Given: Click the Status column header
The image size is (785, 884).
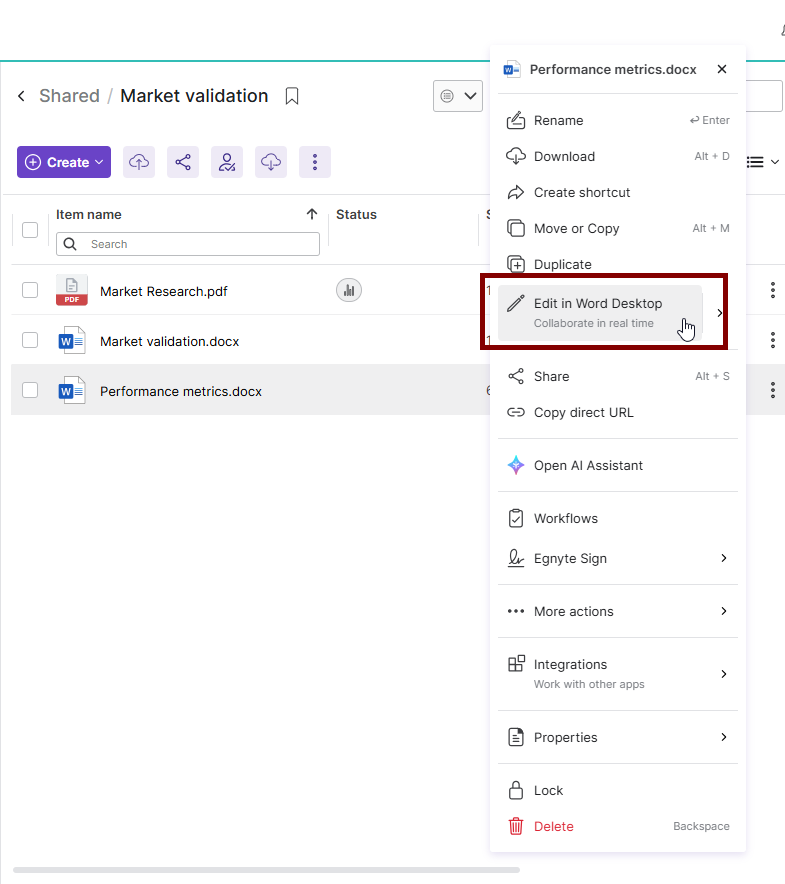Looking at the screenshot, I should [356, 215].
